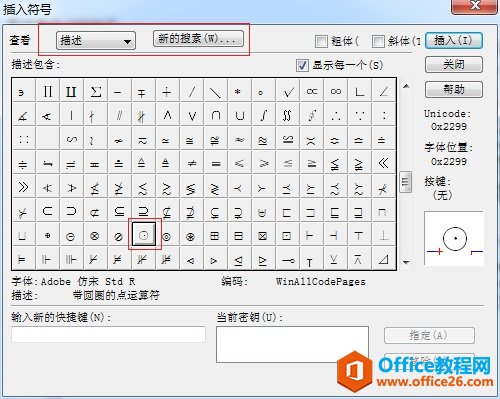Viewport: 500px width, 399px height.
Task: Pick the because three-dot symbol
Action: [x=360, y=115]
